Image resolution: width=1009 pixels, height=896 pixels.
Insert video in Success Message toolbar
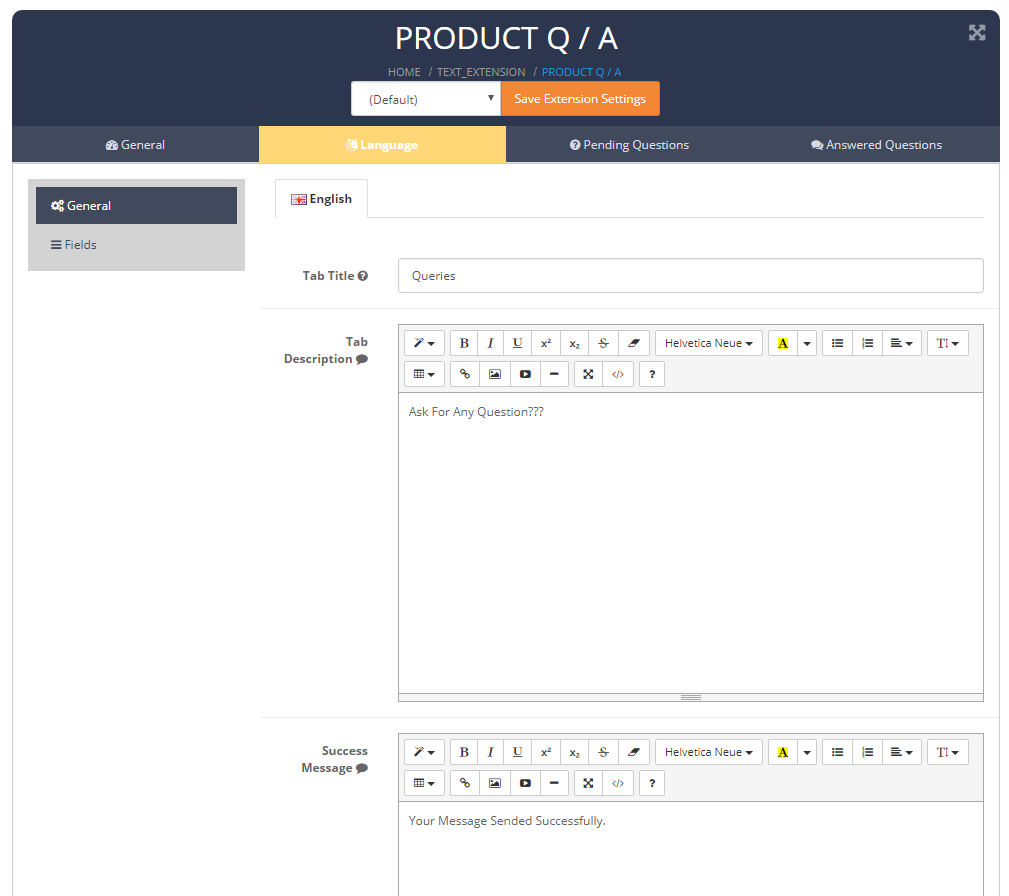point(525,783)
